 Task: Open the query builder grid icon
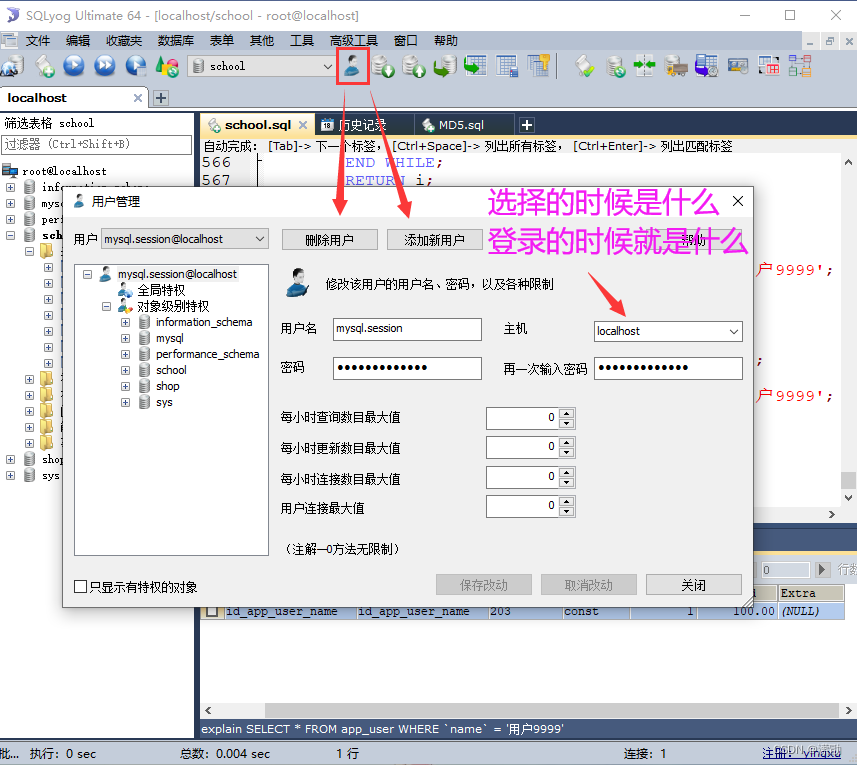click(x=768, y=66)
